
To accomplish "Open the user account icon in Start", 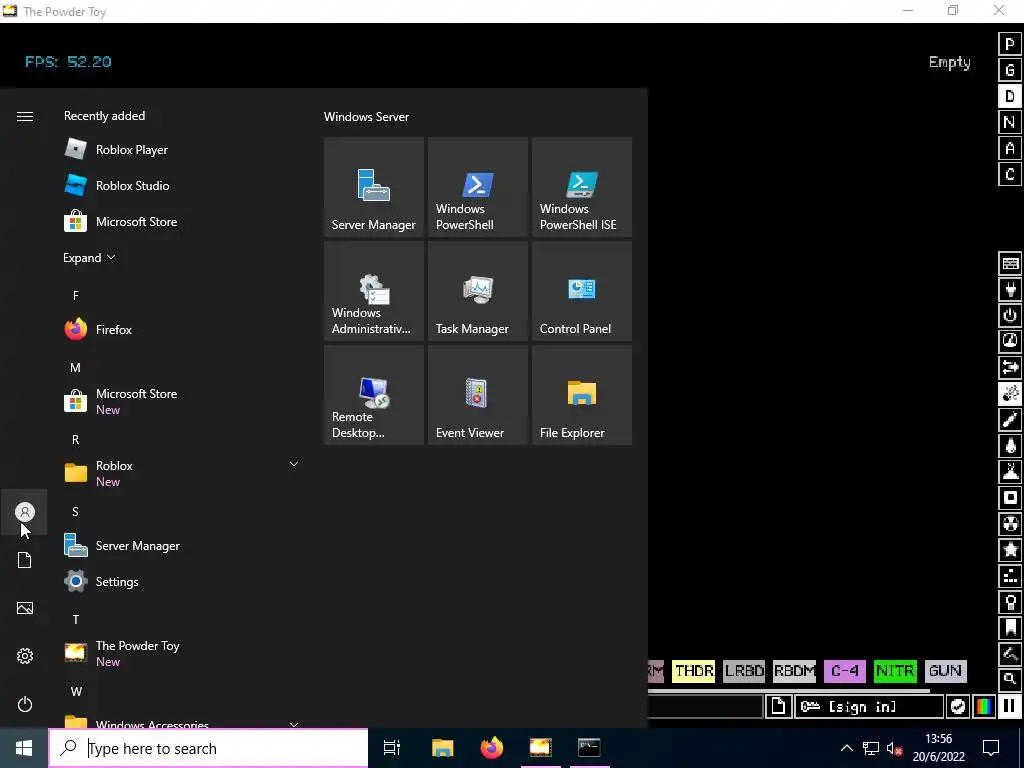I will click(x=25, y=512).
